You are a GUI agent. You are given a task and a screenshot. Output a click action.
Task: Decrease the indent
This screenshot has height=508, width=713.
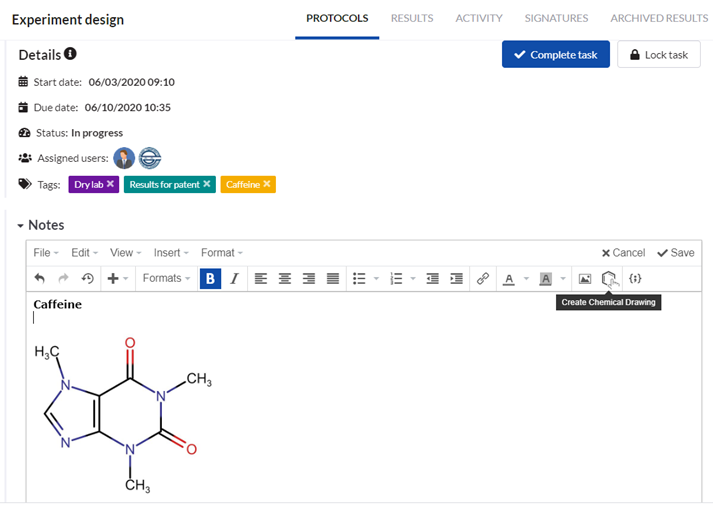(432, 278)
